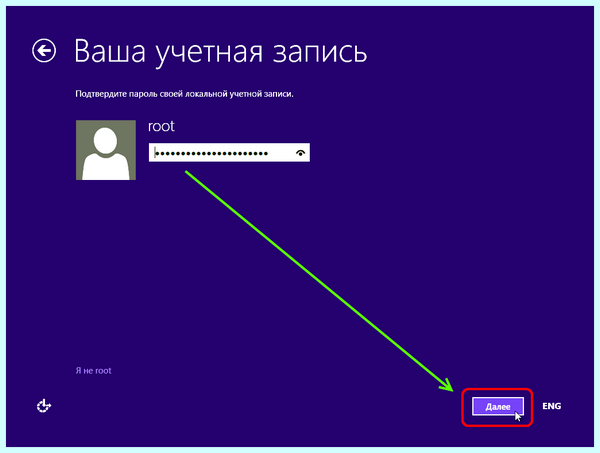
Task: Focus the password input field
Action: [x=229, y=153]
